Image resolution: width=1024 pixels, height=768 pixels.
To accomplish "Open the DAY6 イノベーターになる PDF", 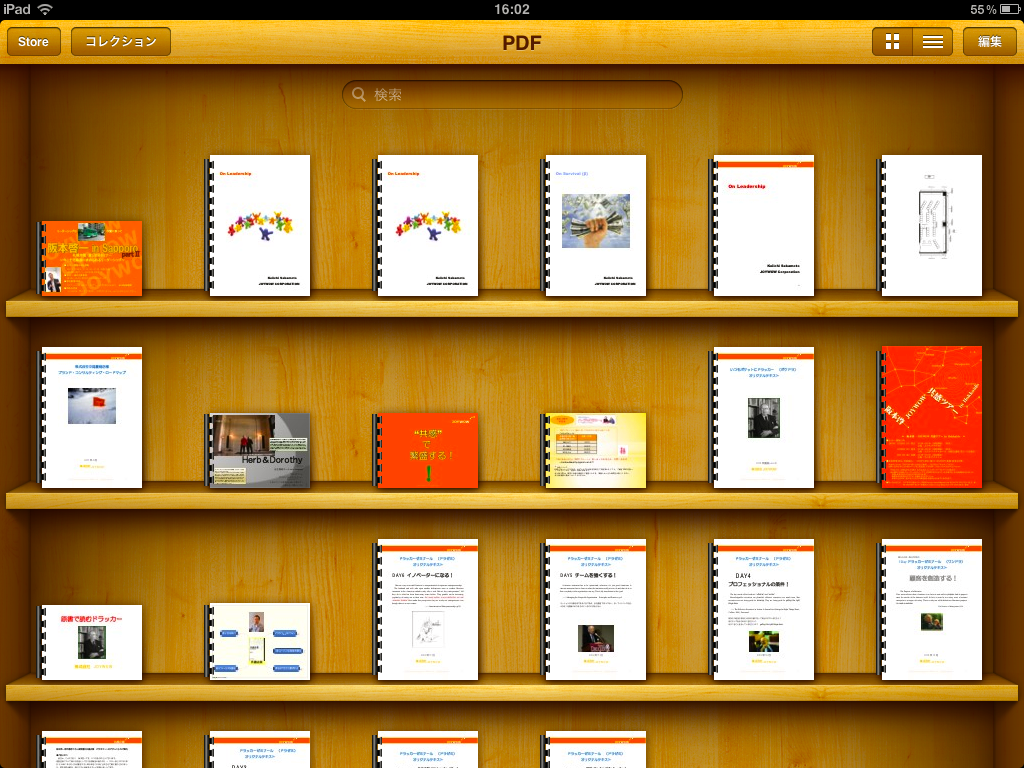I will tap(426, 609).
